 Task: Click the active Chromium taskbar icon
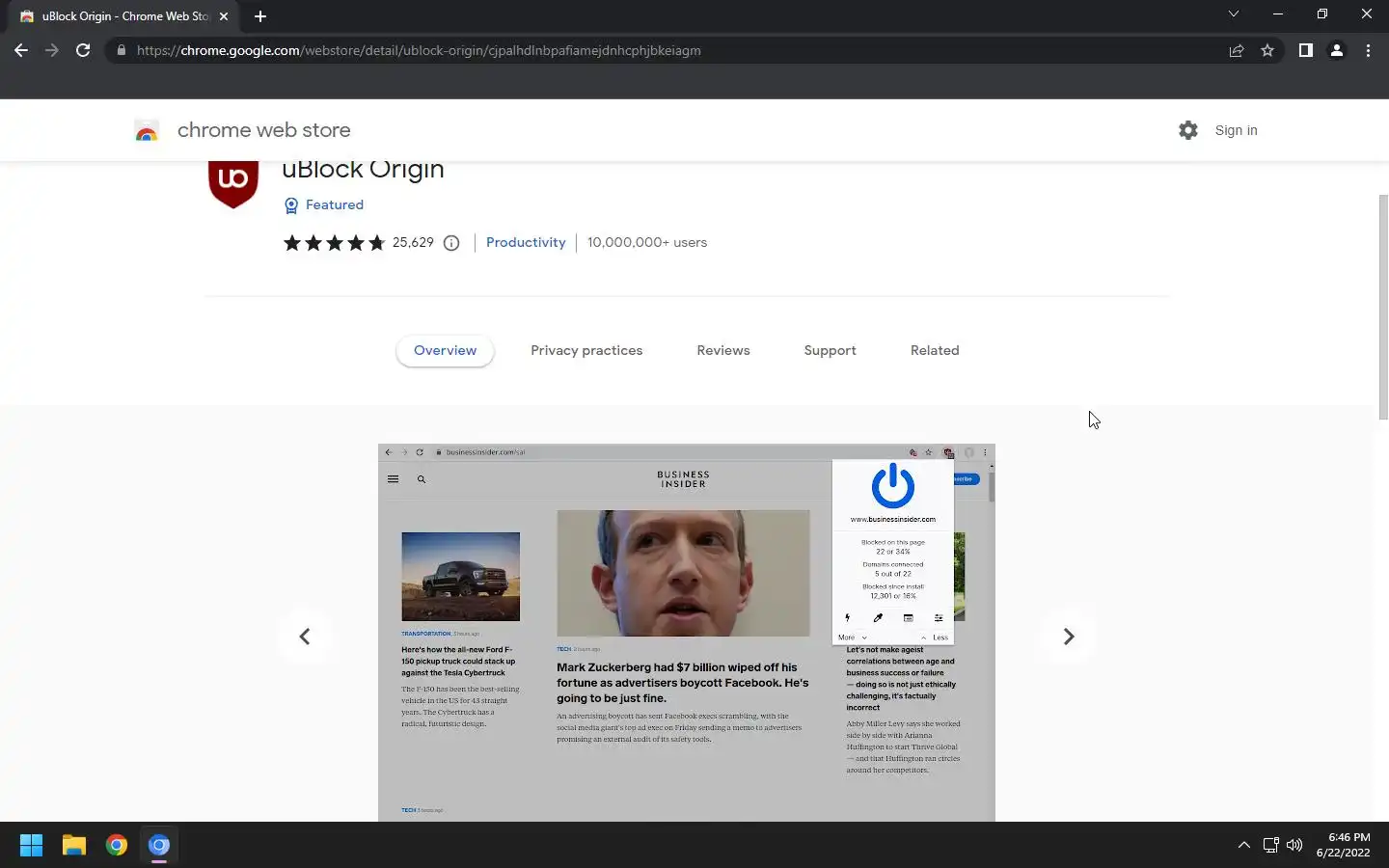(x=159, y=846)
